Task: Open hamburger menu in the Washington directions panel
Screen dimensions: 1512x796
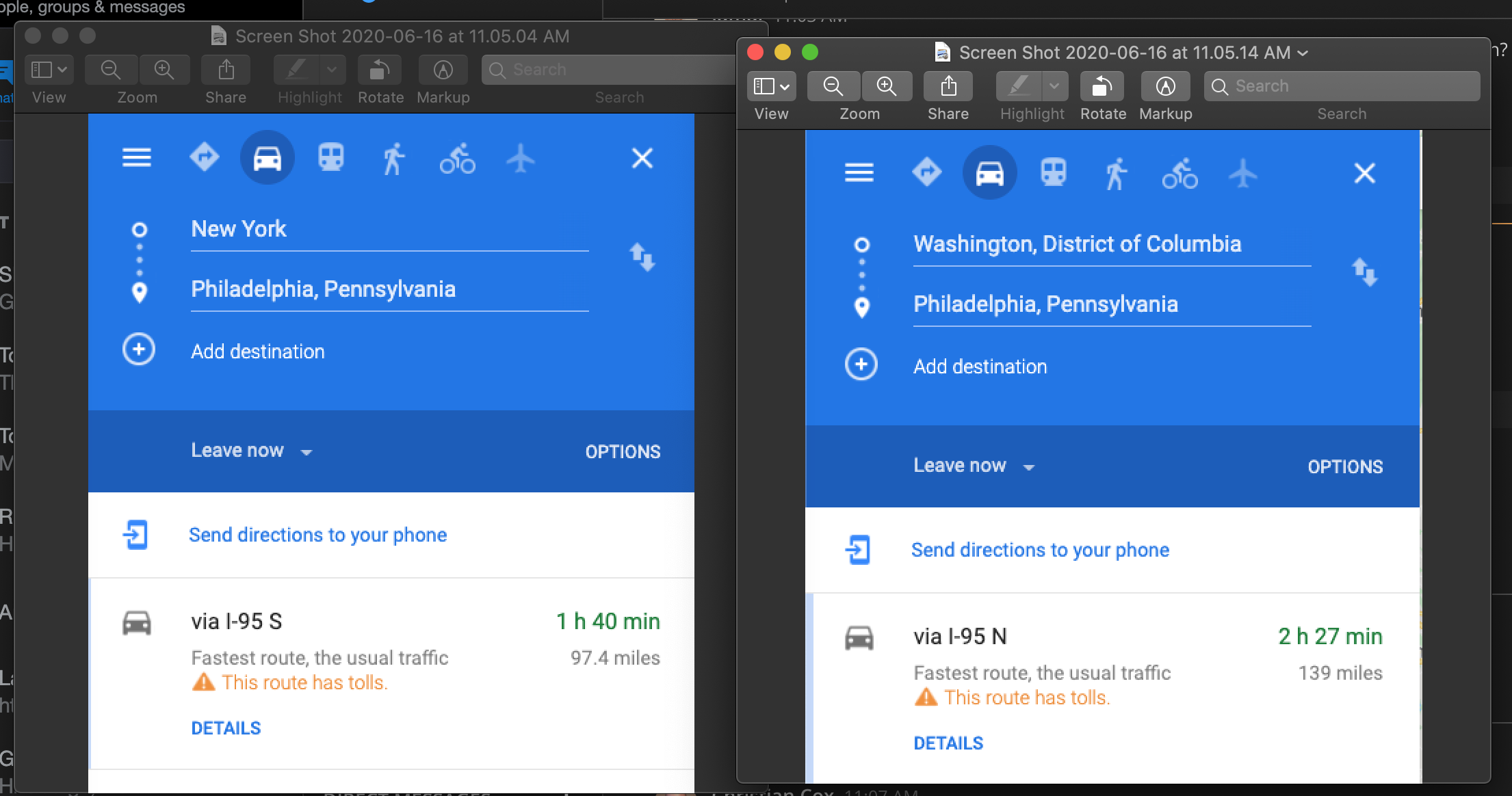Action: point(859,173)
